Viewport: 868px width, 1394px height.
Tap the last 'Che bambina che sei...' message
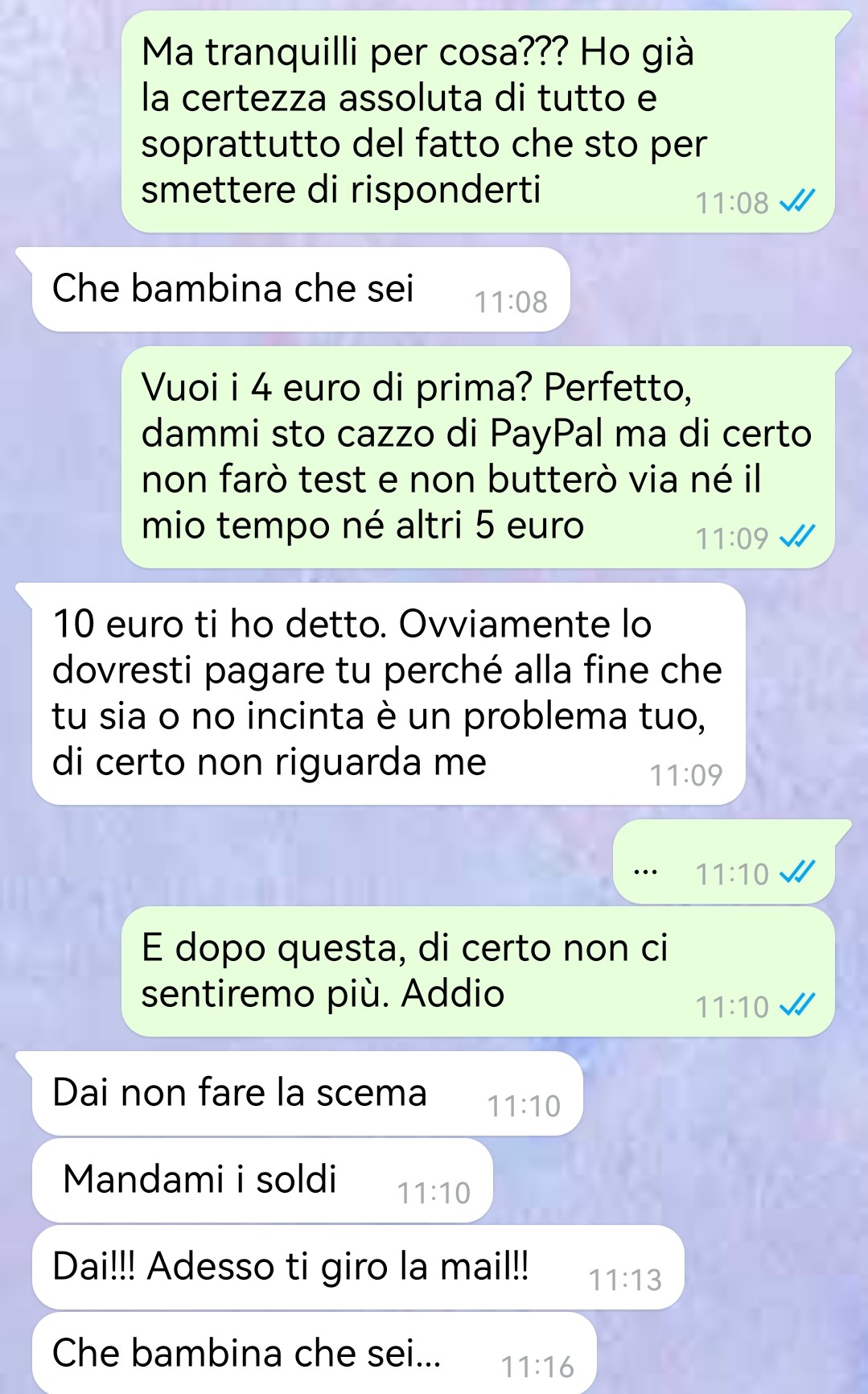(x=315, y=1354)
